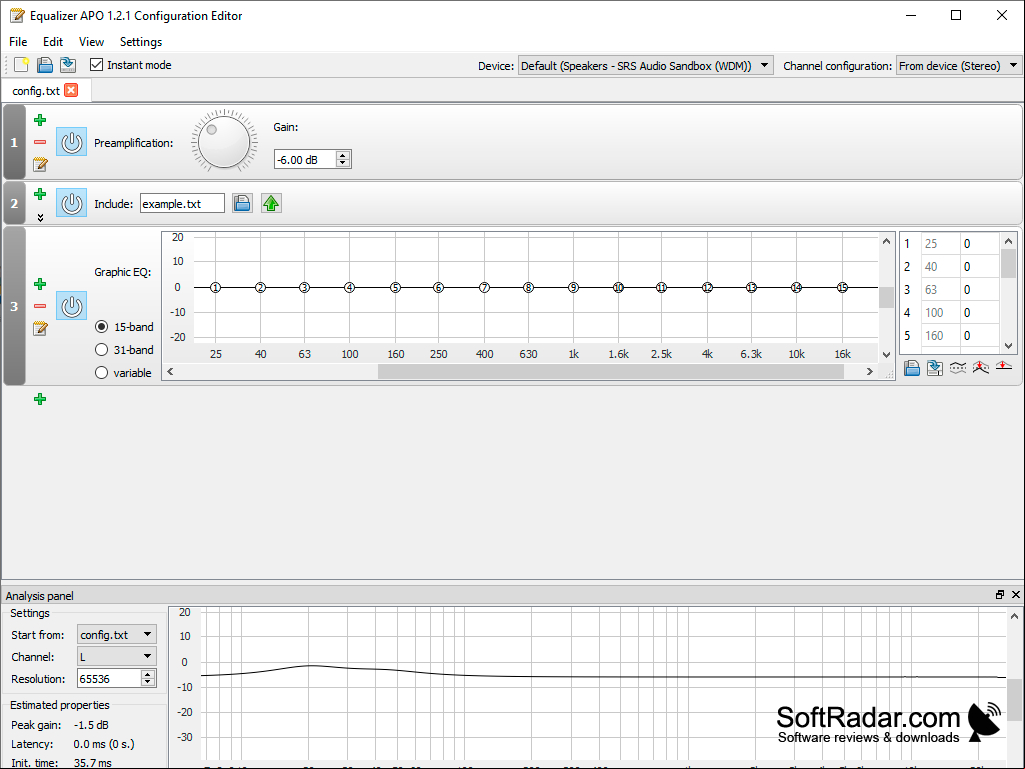This screenshot has width=1025, height=769.
Task: Select the 15-band radio option
Action: tap(101, 326)
